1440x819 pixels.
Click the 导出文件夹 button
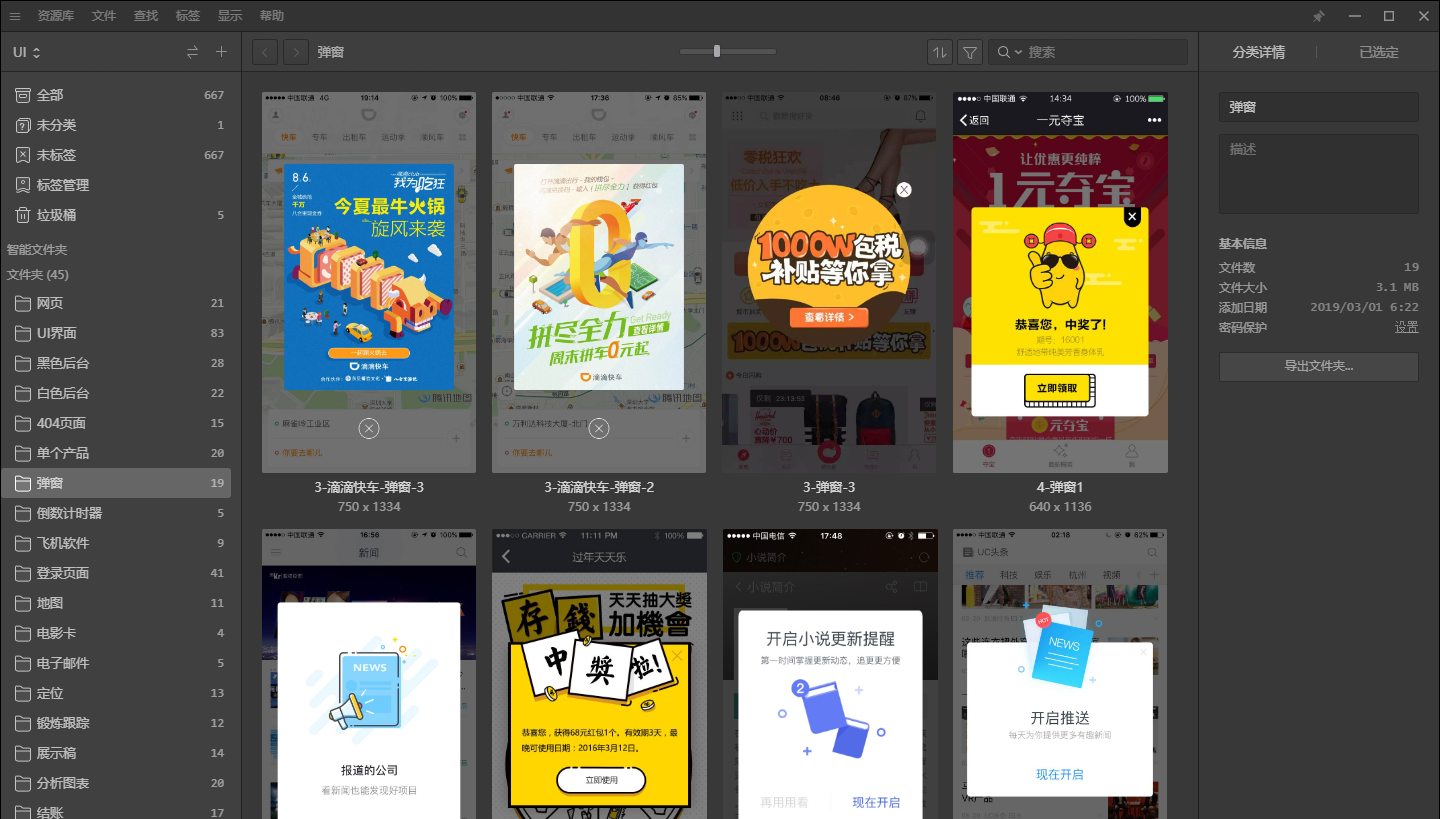click(1318, 367)
